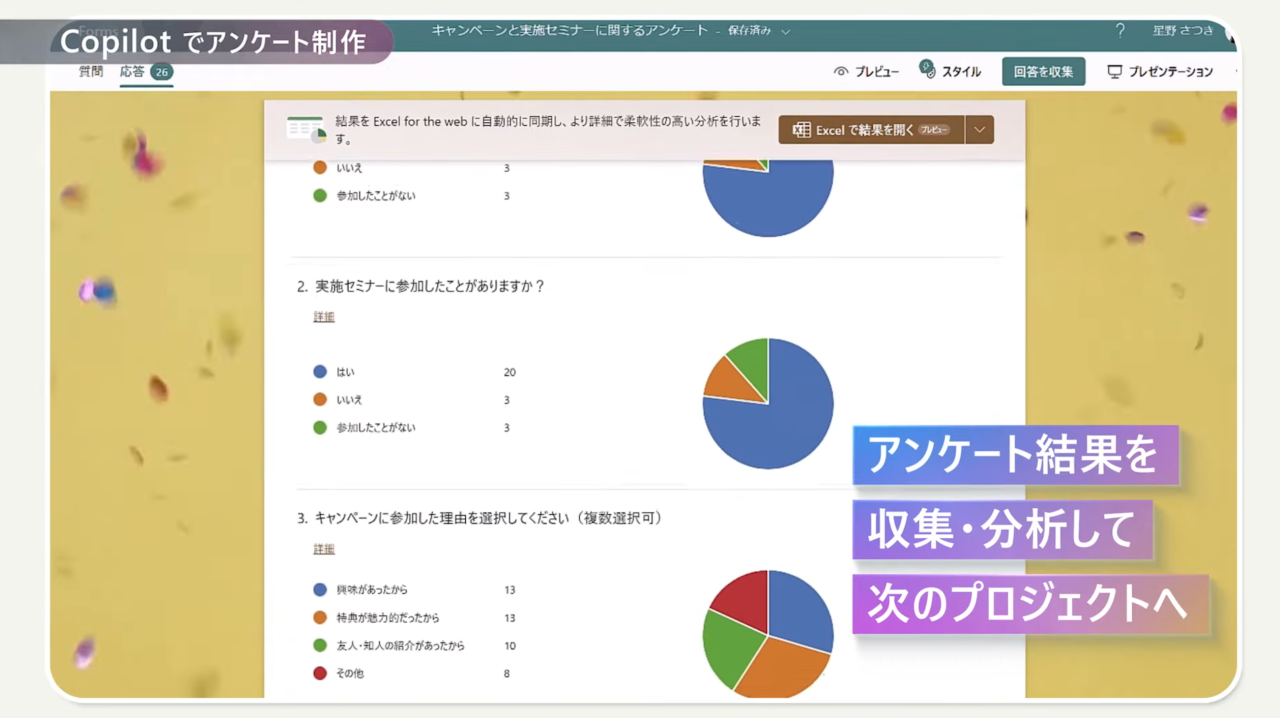Click count 13 beside 興味があったから
Viewport: 1280px width, 718px height.
coord(510,590)
